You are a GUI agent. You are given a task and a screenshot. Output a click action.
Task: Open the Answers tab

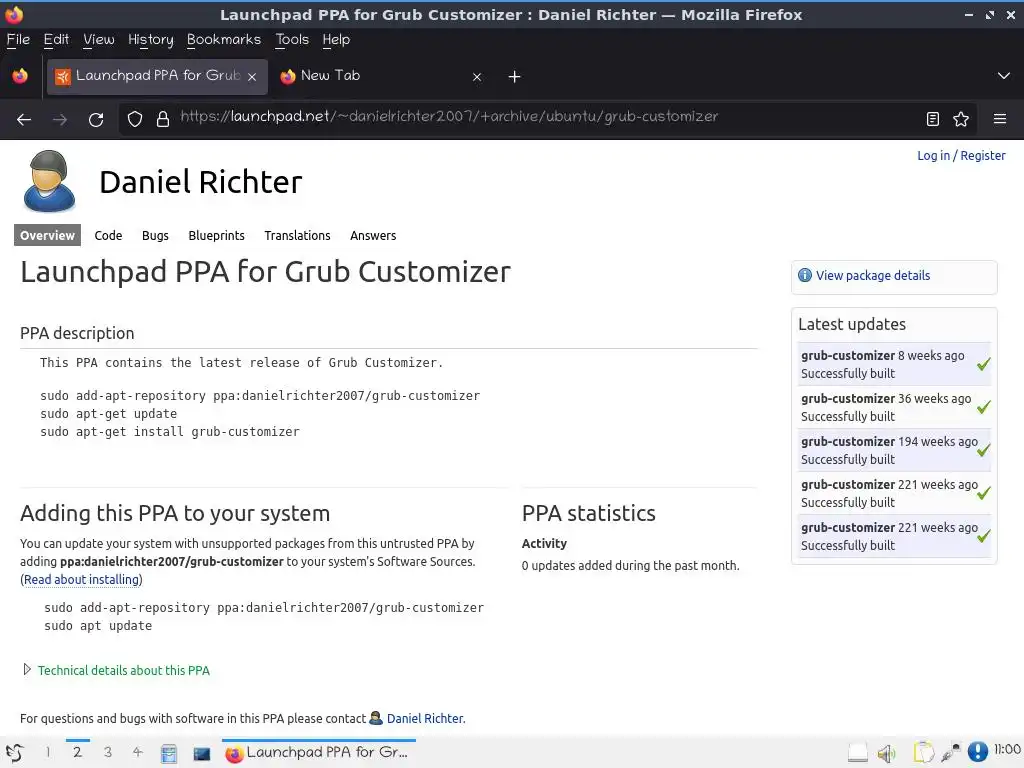tap(373, 235)
